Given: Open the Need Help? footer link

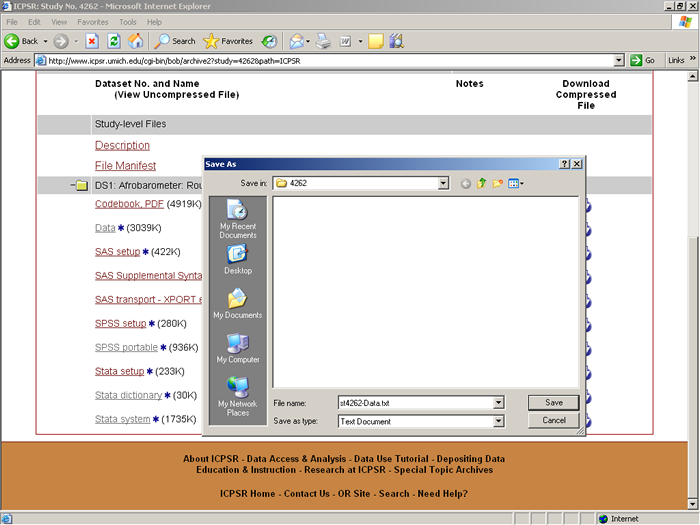Looking at the screenshot, I should 442,494.
